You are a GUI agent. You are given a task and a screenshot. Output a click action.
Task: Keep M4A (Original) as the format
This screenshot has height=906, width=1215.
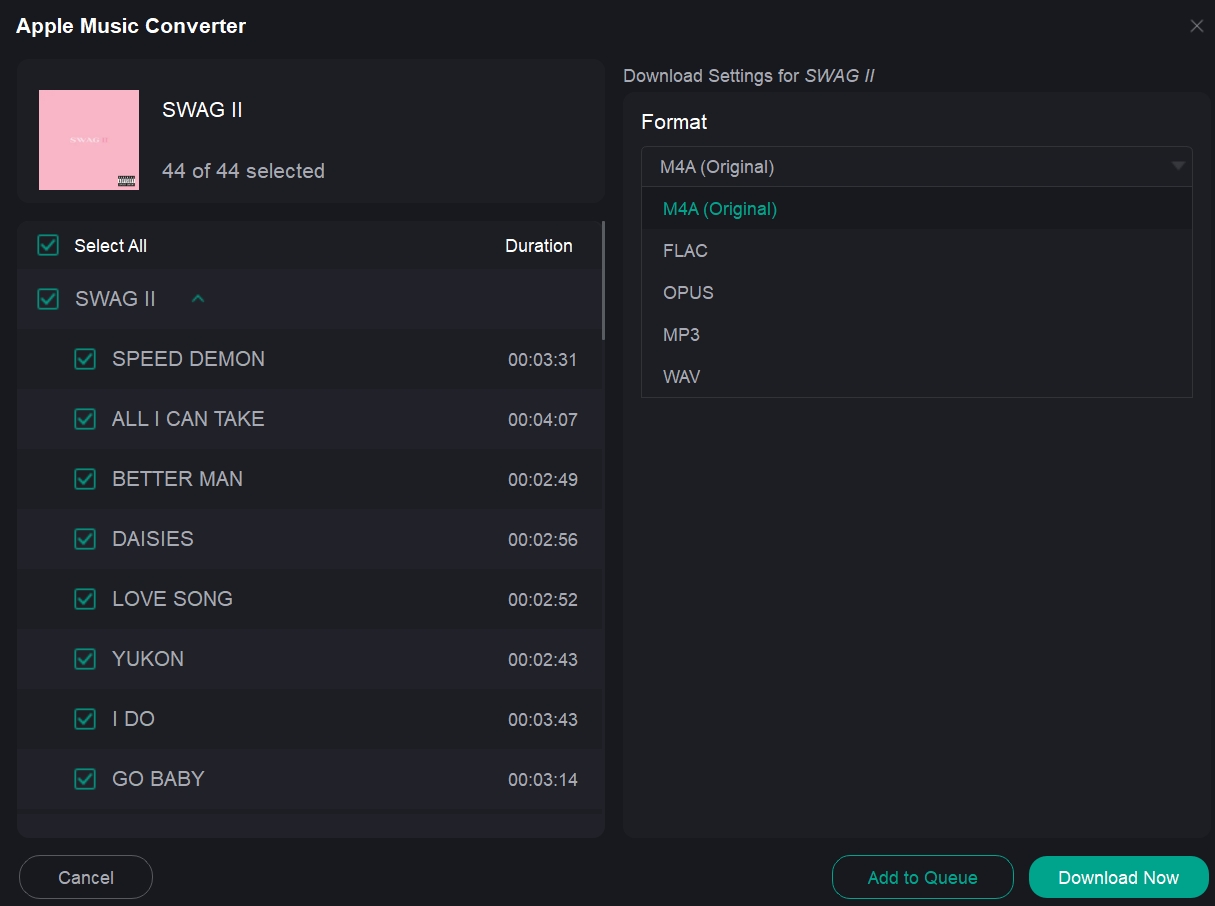[x=719, y=209]
